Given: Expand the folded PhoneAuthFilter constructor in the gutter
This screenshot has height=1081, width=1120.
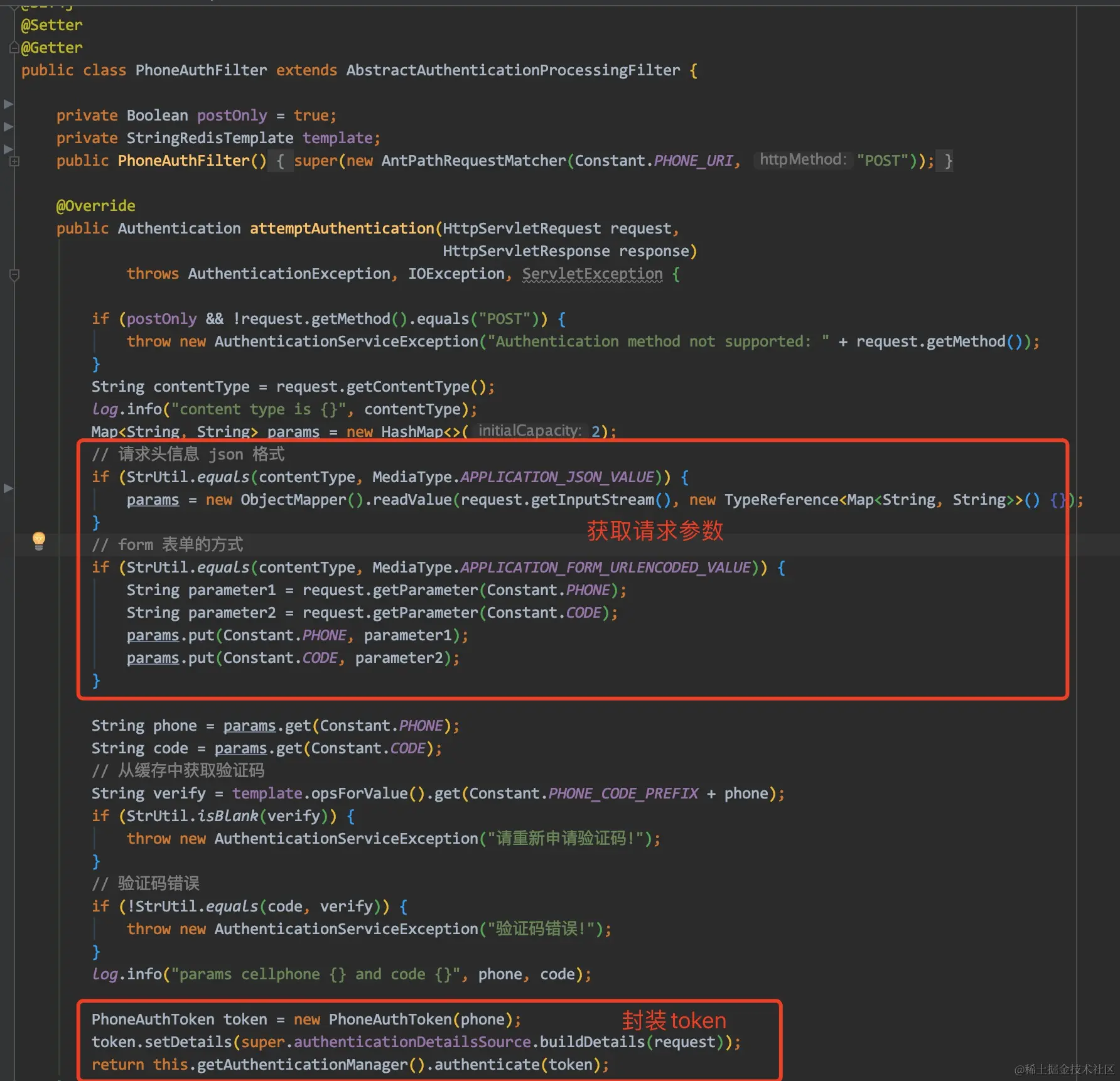Looking at the screenshot, I should [14, 161].
